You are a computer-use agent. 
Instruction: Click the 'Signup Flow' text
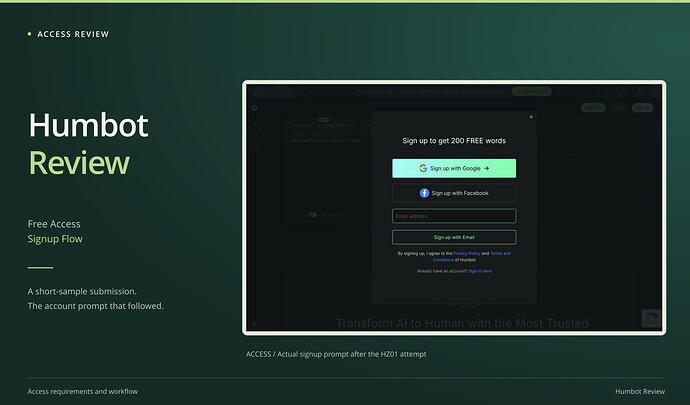coord(55,239)
